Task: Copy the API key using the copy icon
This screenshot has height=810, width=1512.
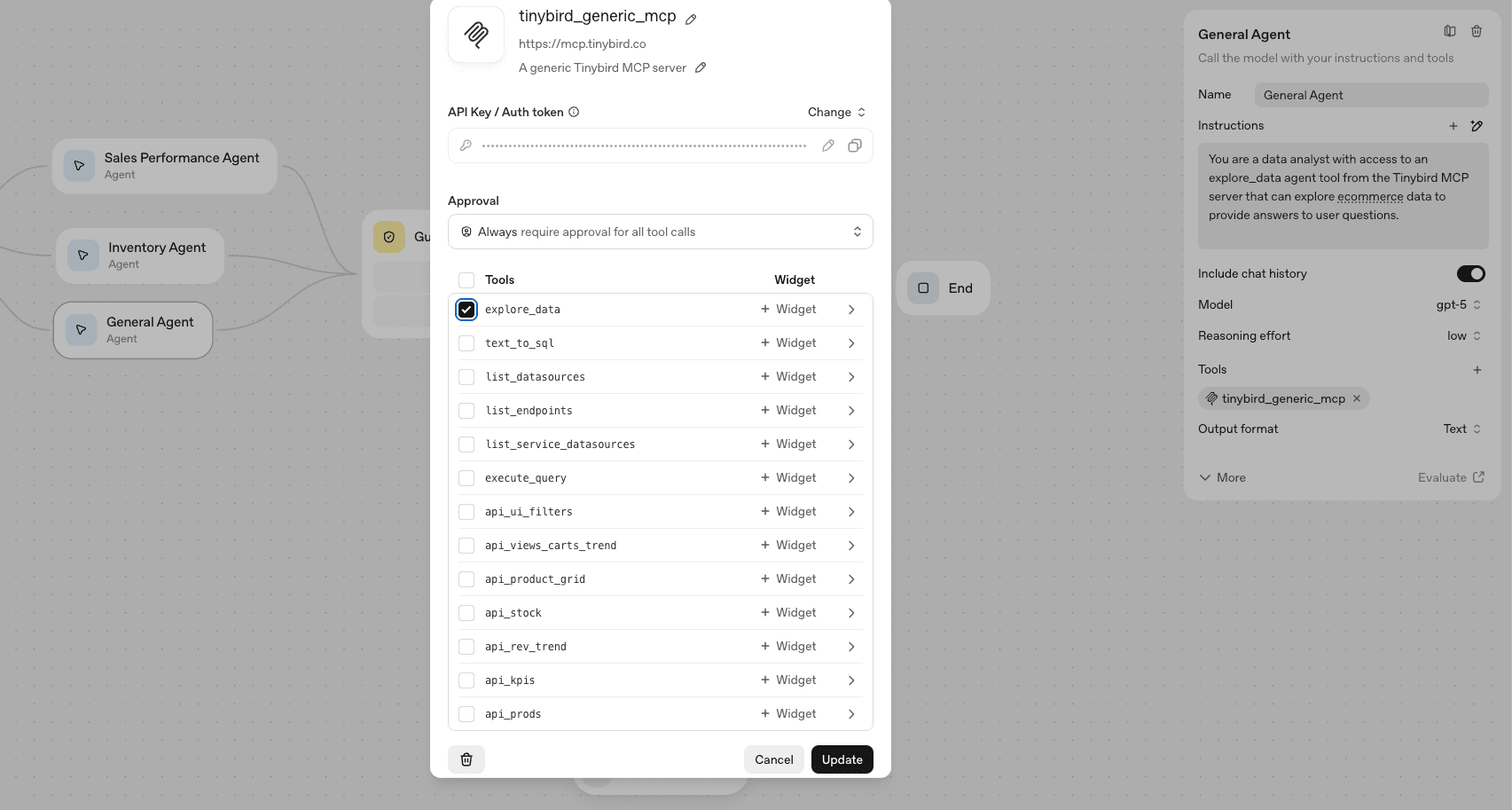Action: pyautogui.click(x=854, y=145)
